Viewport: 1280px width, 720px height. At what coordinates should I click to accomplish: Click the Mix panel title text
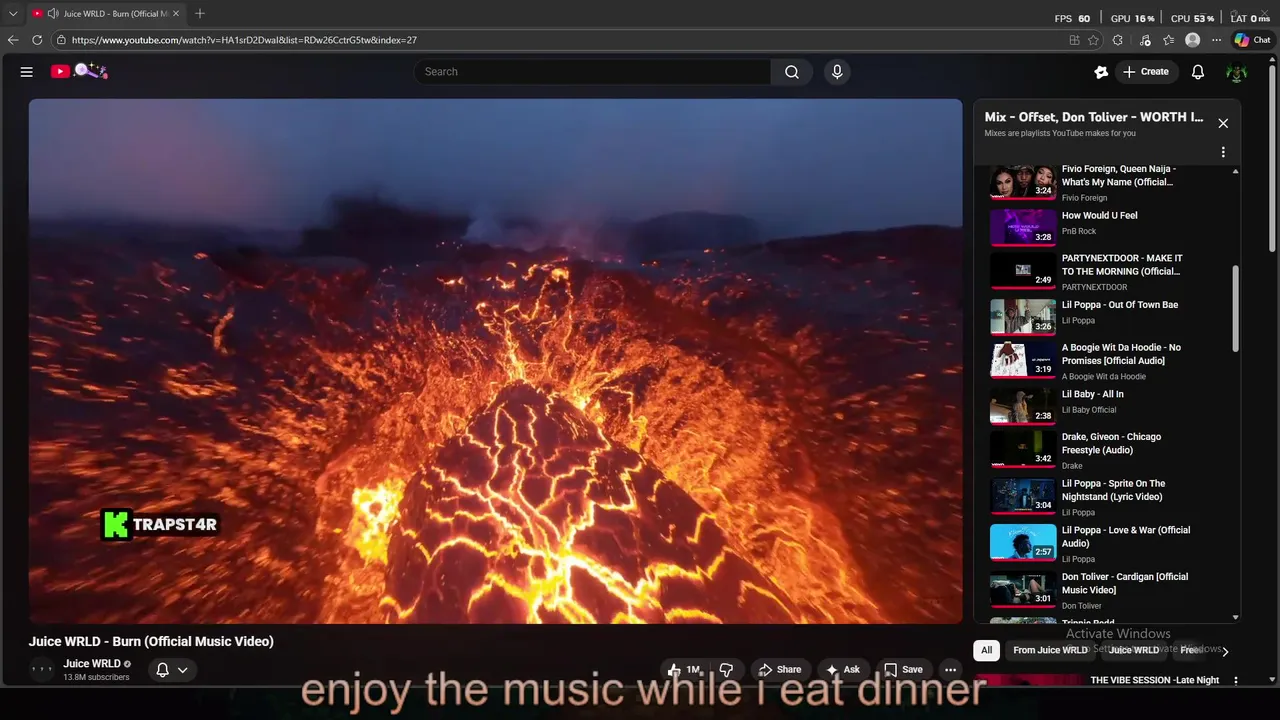(x=1094, y=117)
